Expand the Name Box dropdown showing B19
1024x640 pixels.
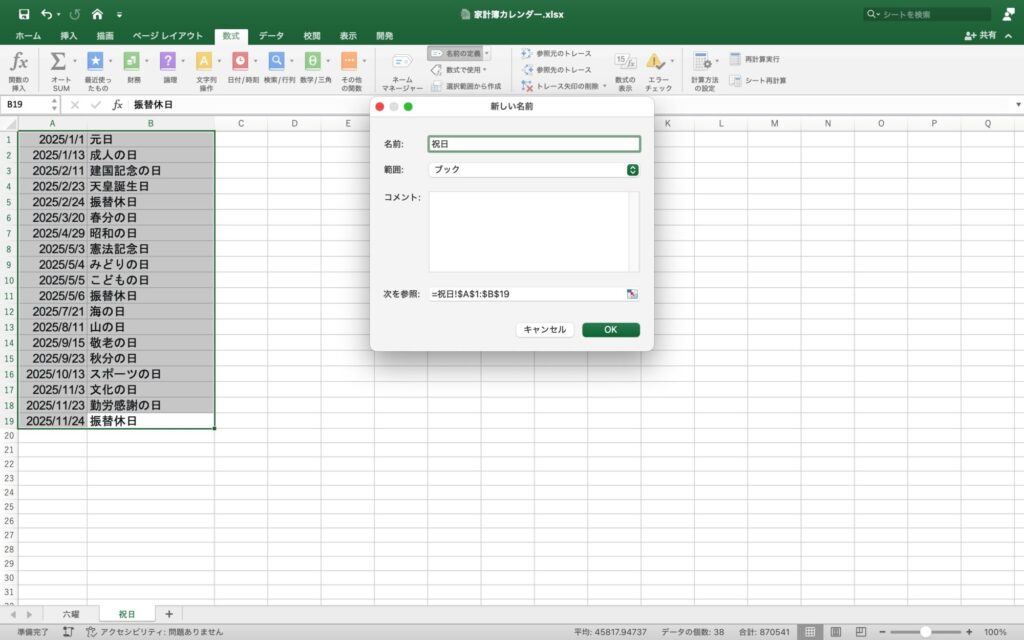coord(54,104)
